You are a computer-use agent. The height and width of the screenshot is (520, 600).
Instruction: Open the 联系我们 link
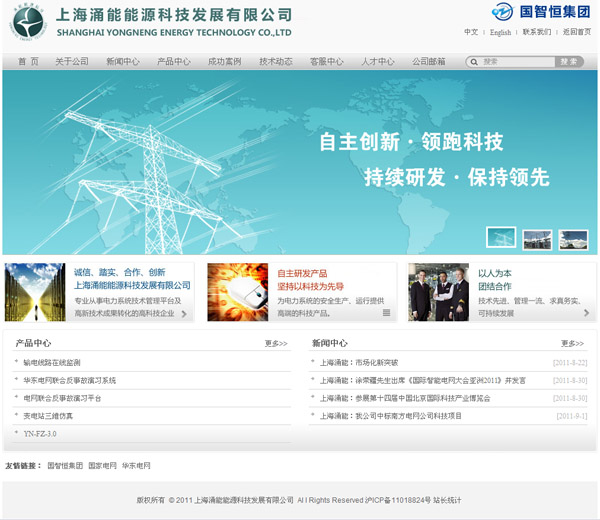pyautogui.click(x=537, y=32)
